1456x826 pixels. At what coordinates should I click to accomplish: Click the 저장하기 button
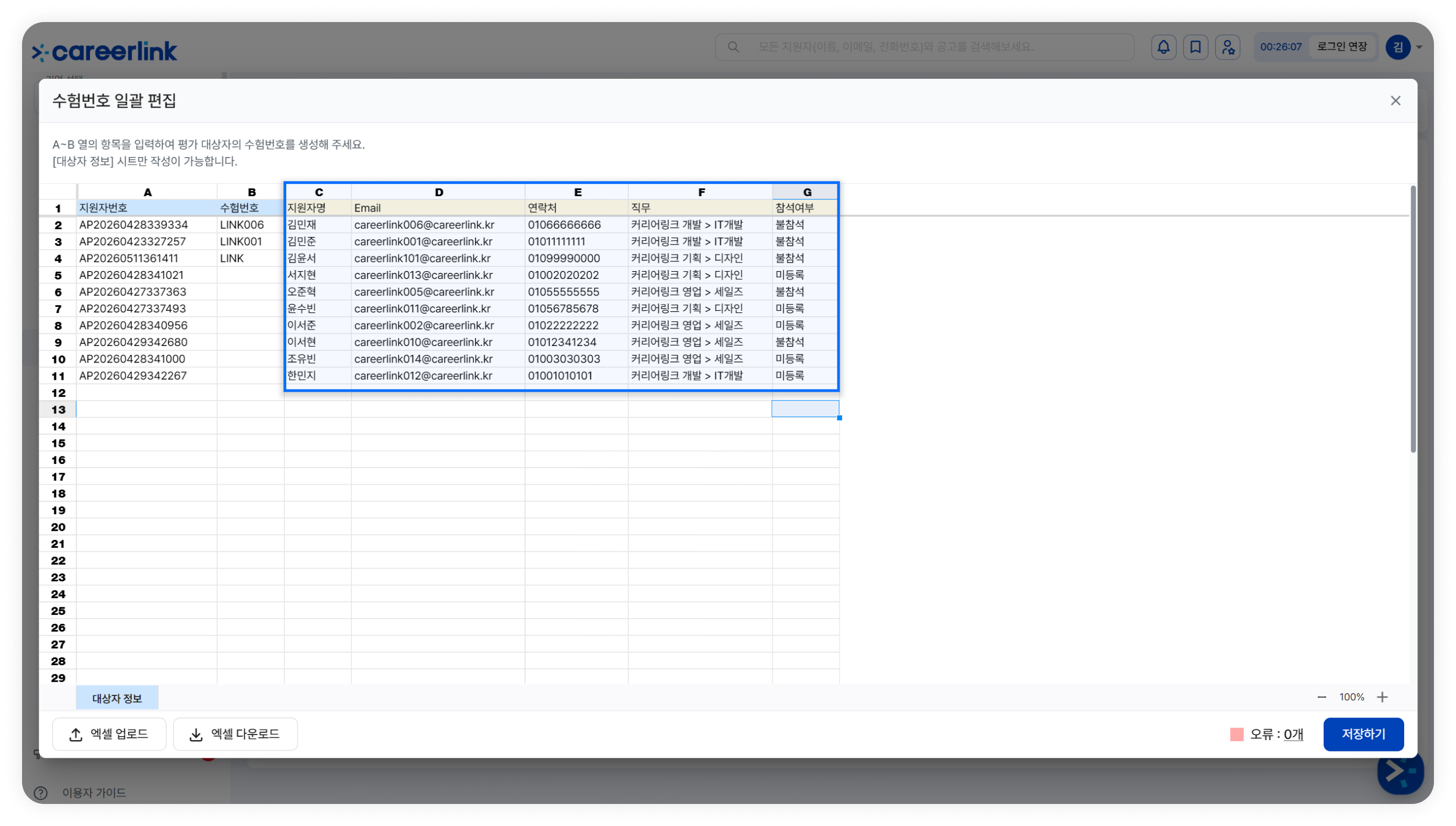tap(1363, 734)
